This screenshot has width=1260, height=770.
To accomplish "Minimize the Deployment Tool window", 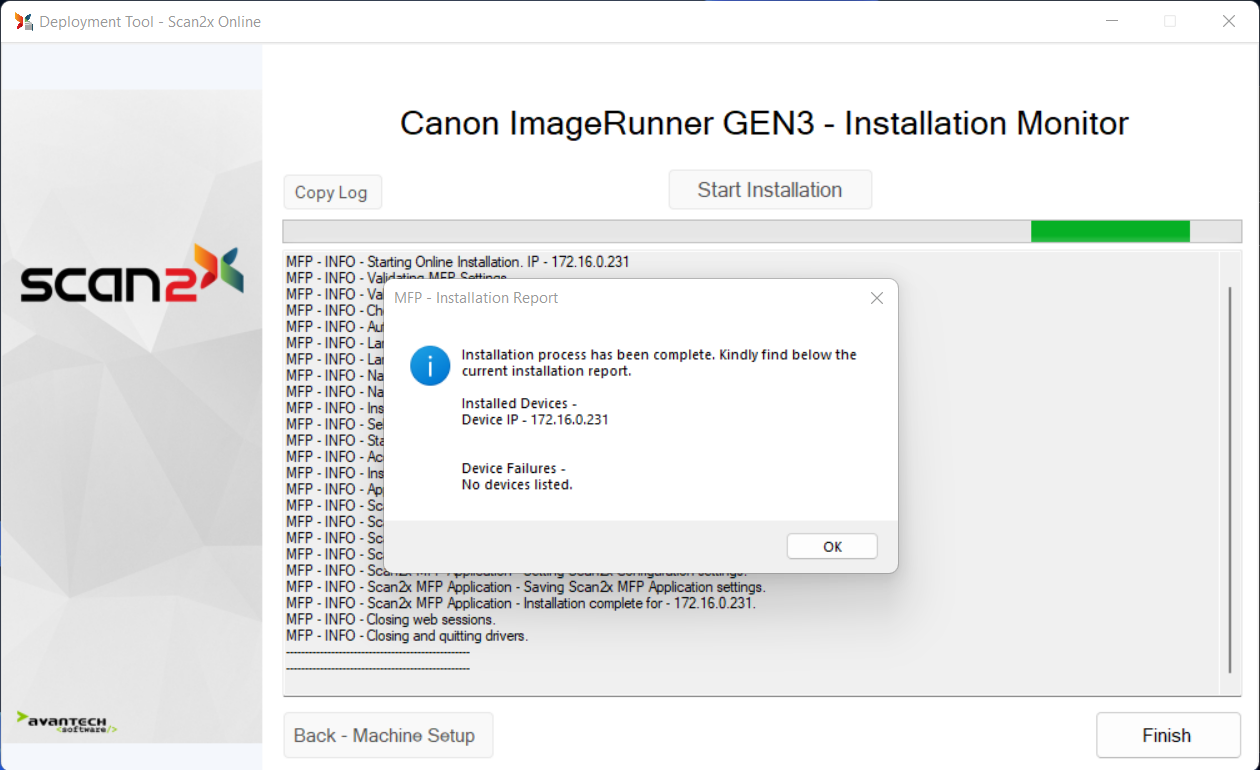I will (1111, 21).
